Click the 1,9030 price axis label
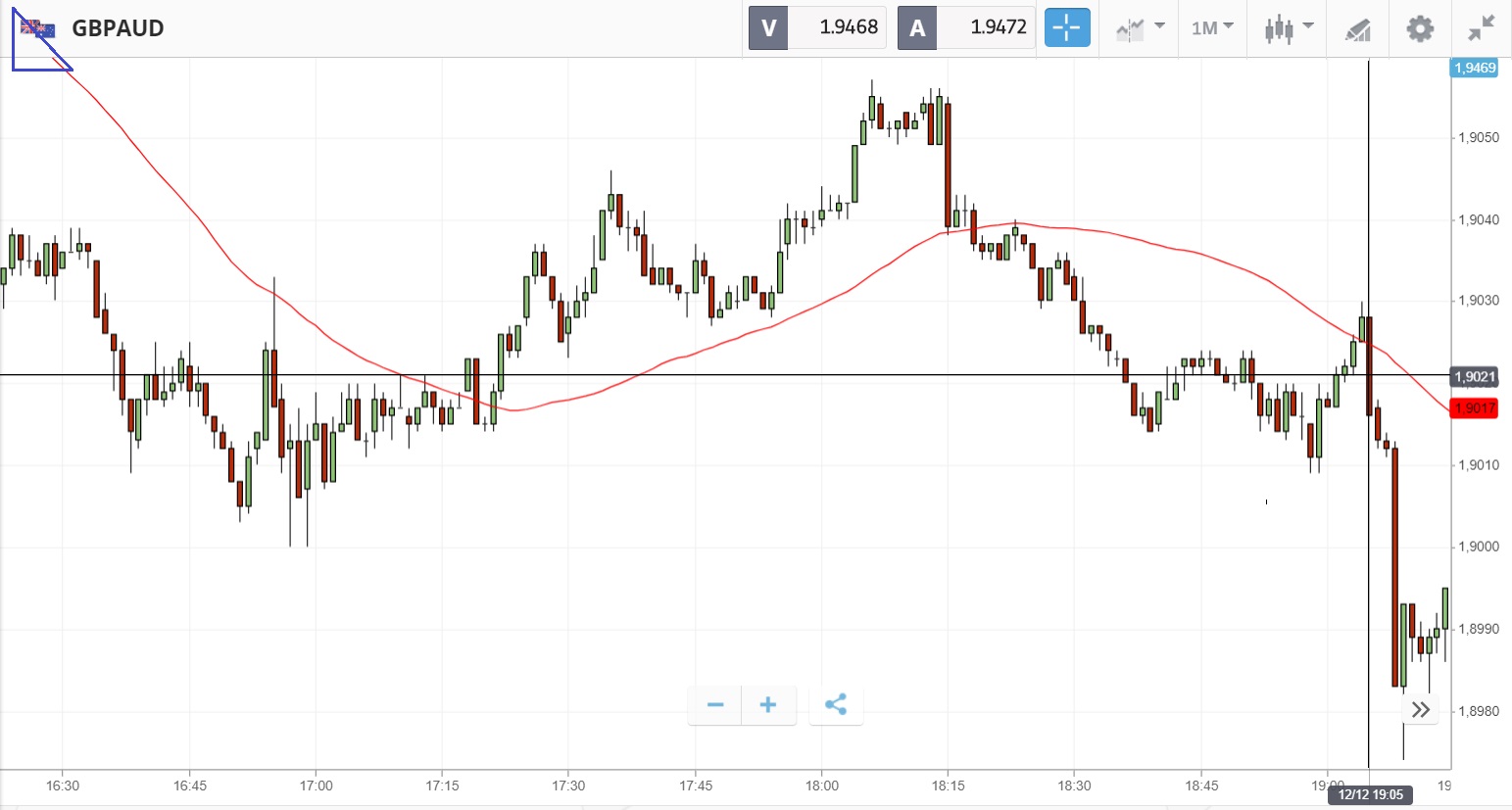 point(1479,301)
